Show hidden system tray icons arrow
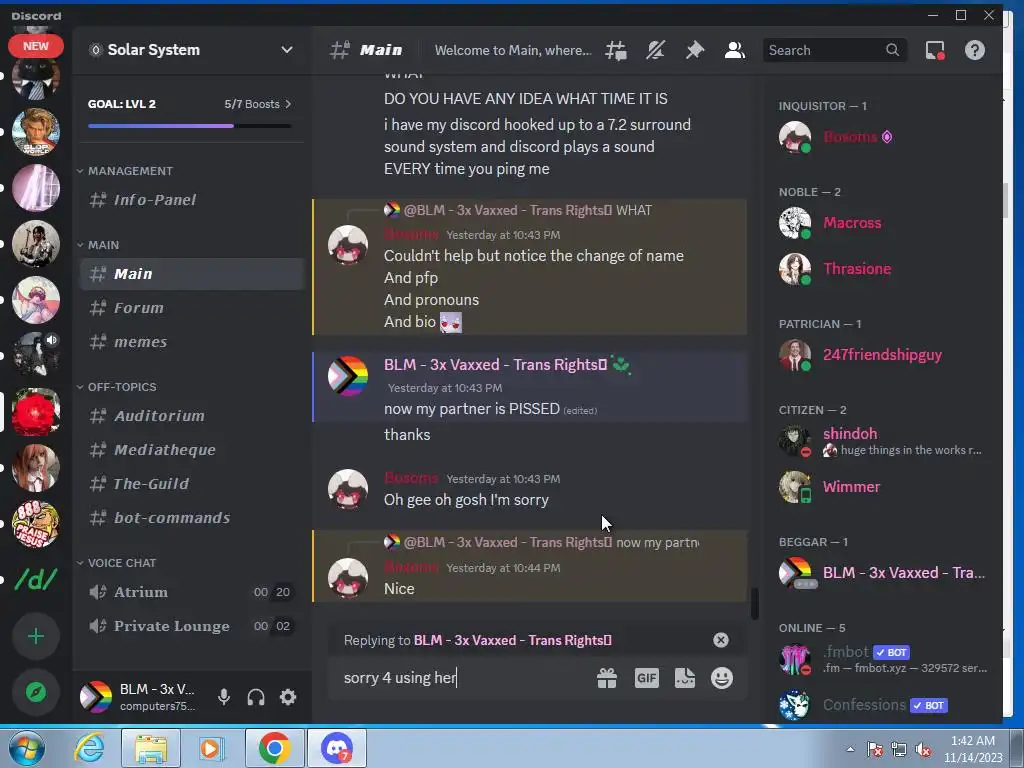 click(850, 749)
